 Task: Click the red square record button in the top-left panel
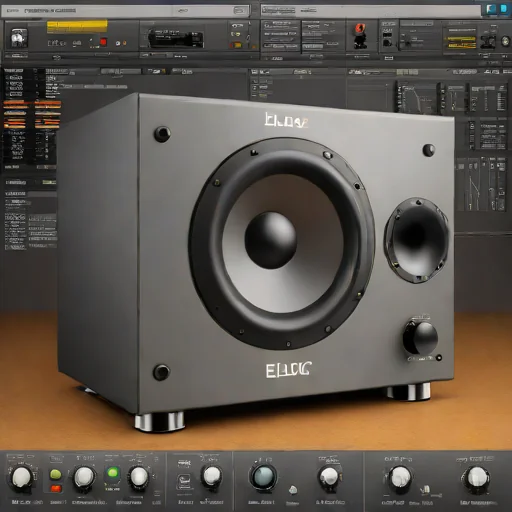[x=103, y=42]
